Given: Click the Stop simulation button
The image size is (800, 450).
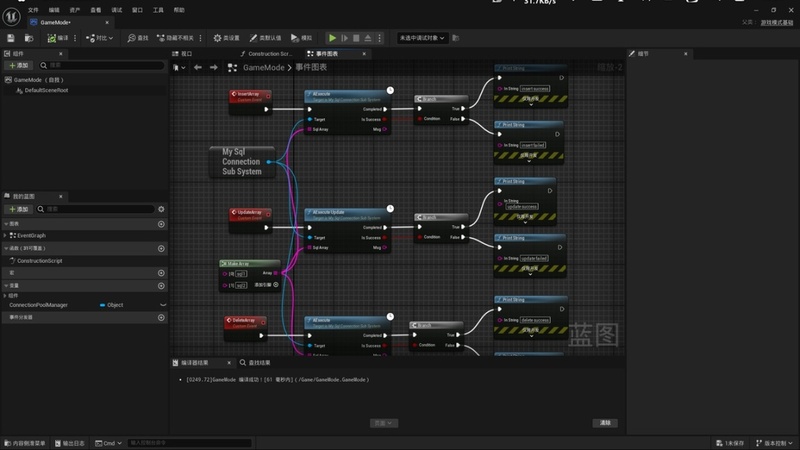Looking at the screenshot, I should (x=356, y=38).
